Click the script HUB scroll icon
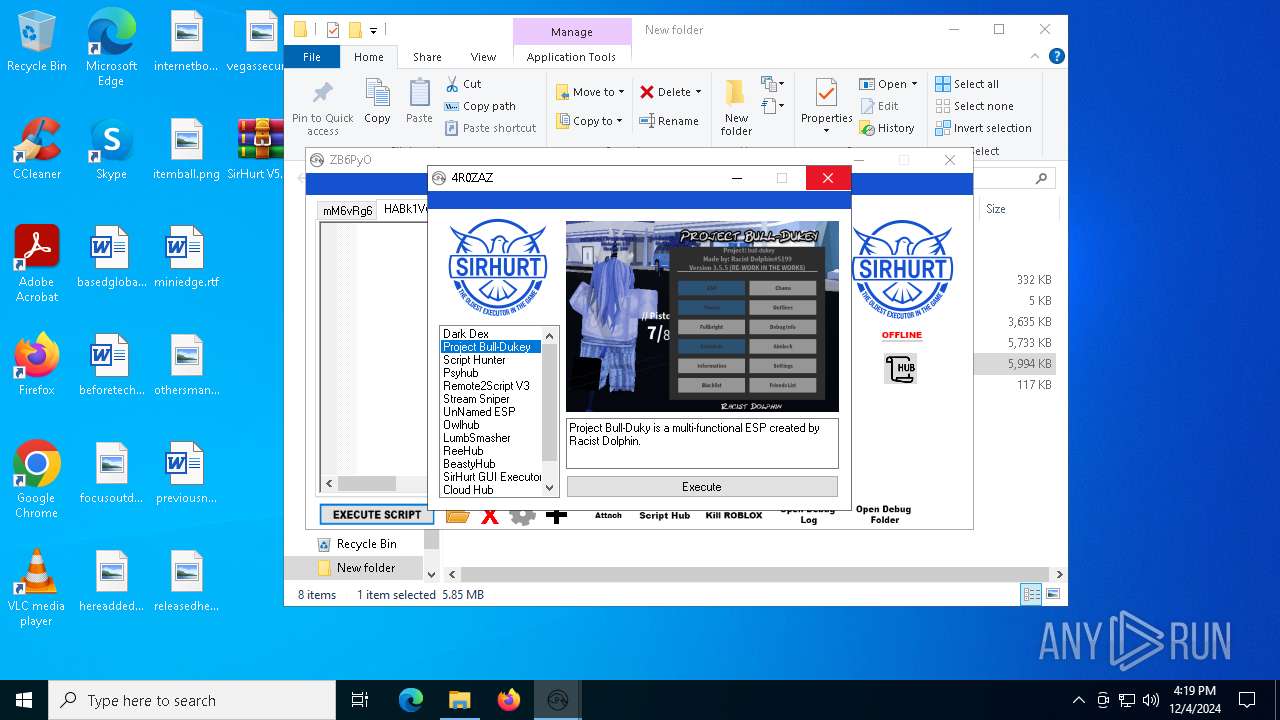 coord(900,369)
